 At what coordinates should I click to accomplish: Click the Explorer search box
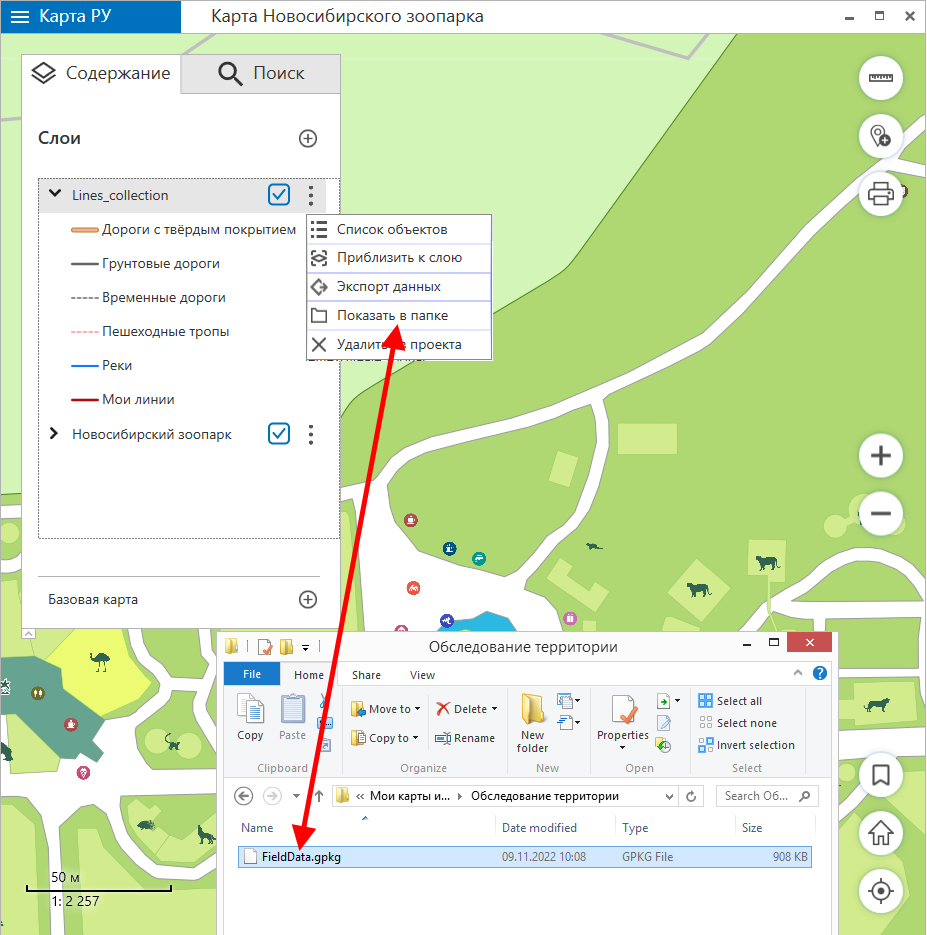click(x=767, y=796)
